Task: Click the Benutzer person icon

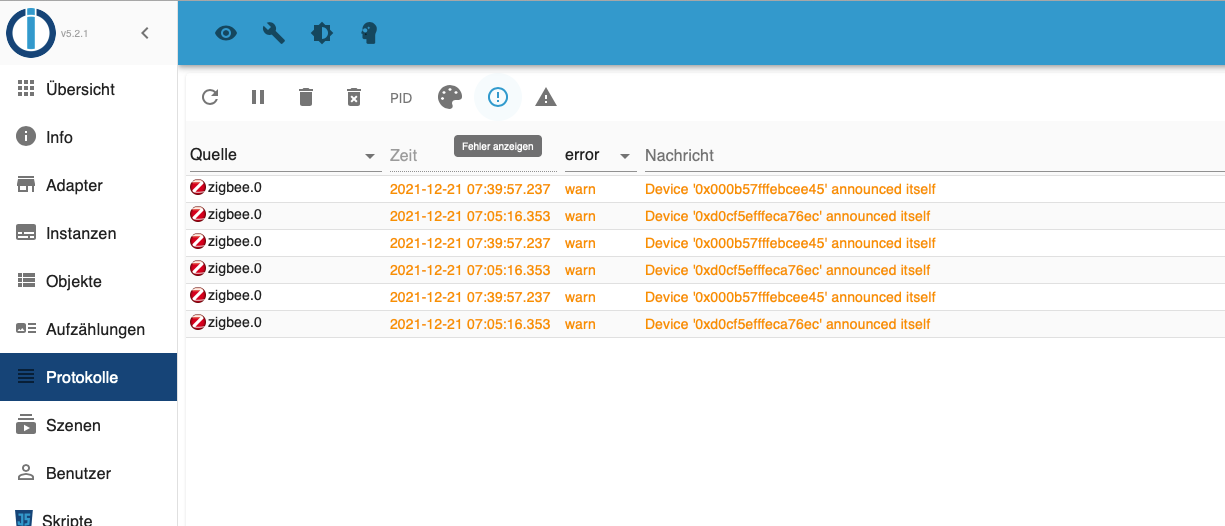Action: tap(26, 473)
